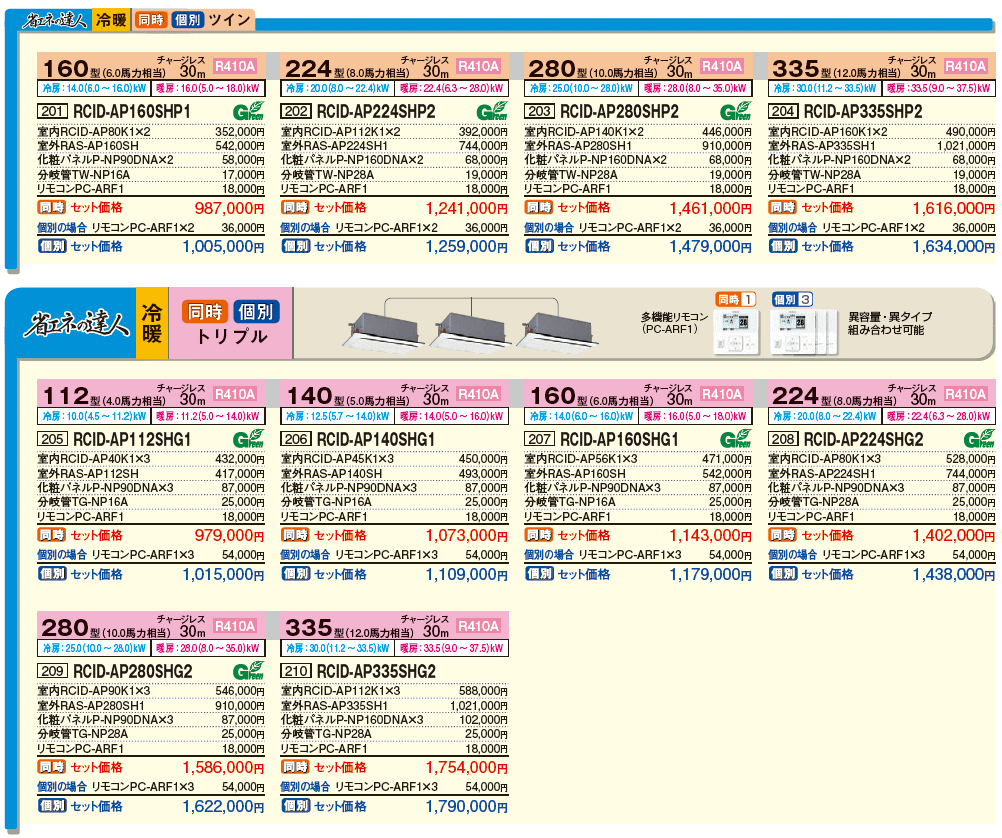Click the set price 1,073,000円
Image resolution: width=1002 pixels, height=838 pixels.
(466, 536)
